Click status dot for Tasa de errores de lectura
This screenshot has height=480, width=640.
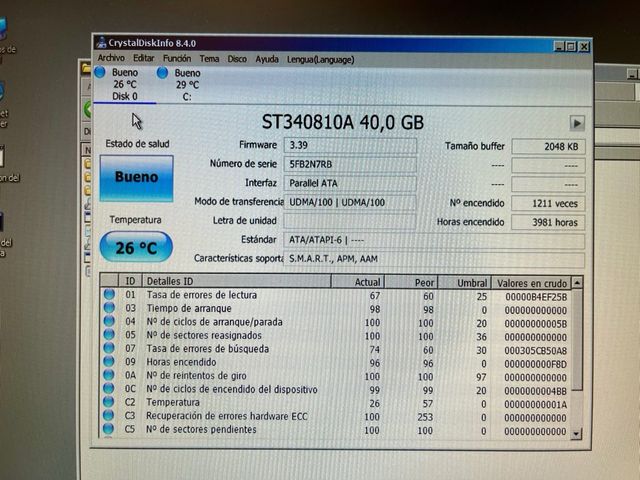point(109,294)
